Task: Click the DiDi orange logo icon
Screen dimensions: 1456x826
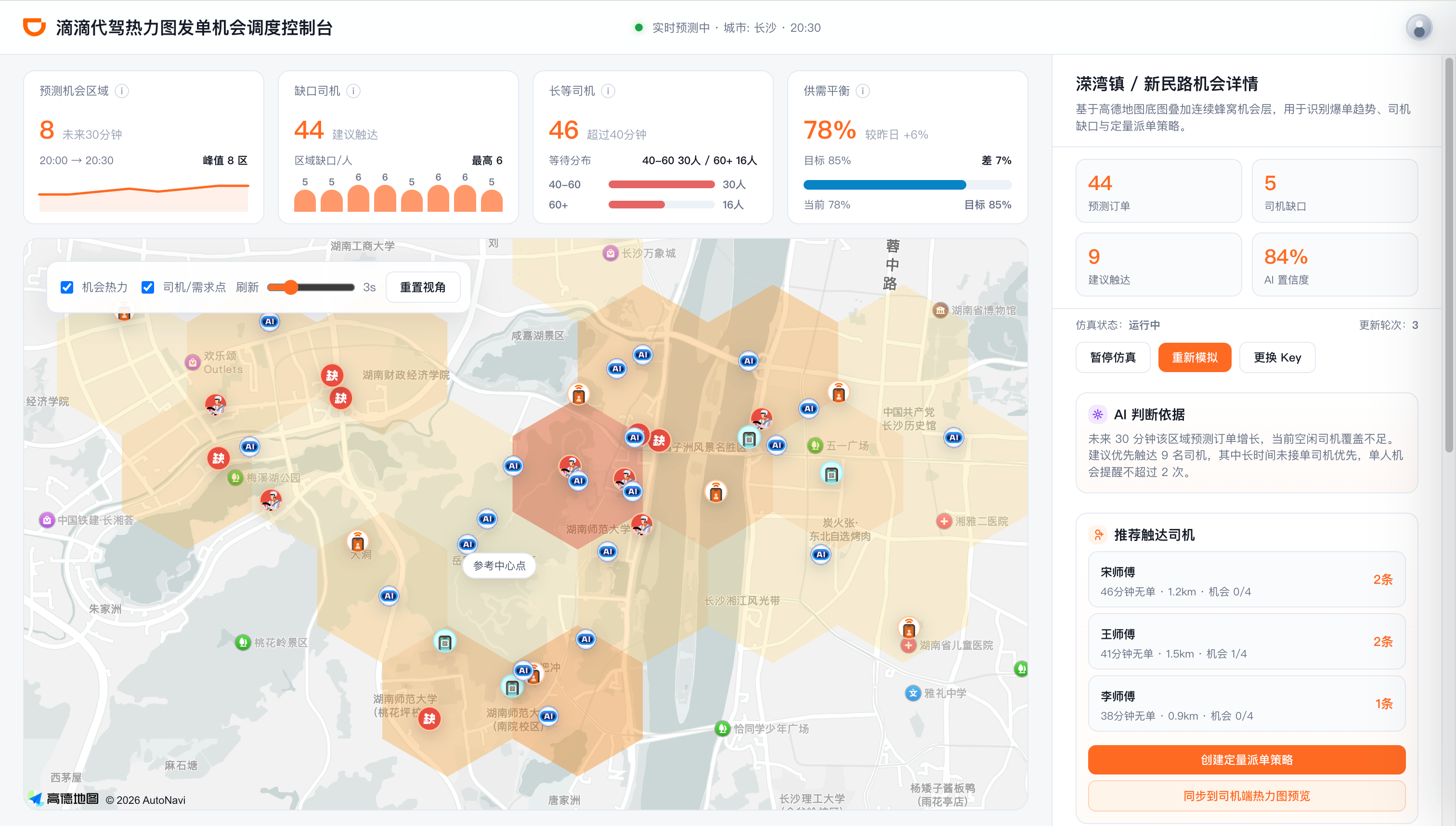Action: pos(34,26)
